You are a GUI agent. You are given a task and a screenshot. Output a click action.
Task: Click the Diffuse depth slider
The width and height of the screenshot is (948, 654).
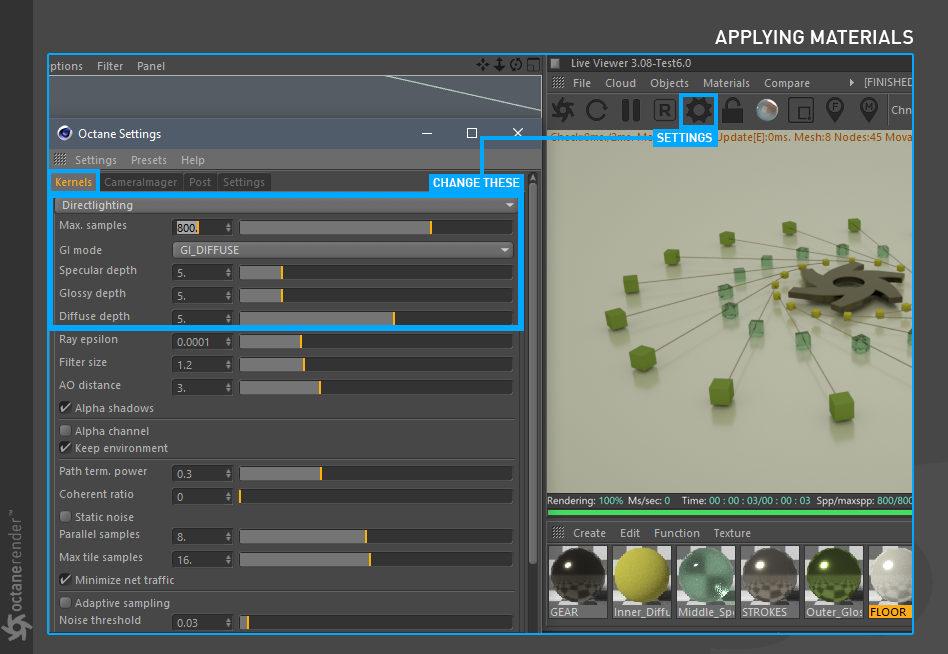click(375, 318)
